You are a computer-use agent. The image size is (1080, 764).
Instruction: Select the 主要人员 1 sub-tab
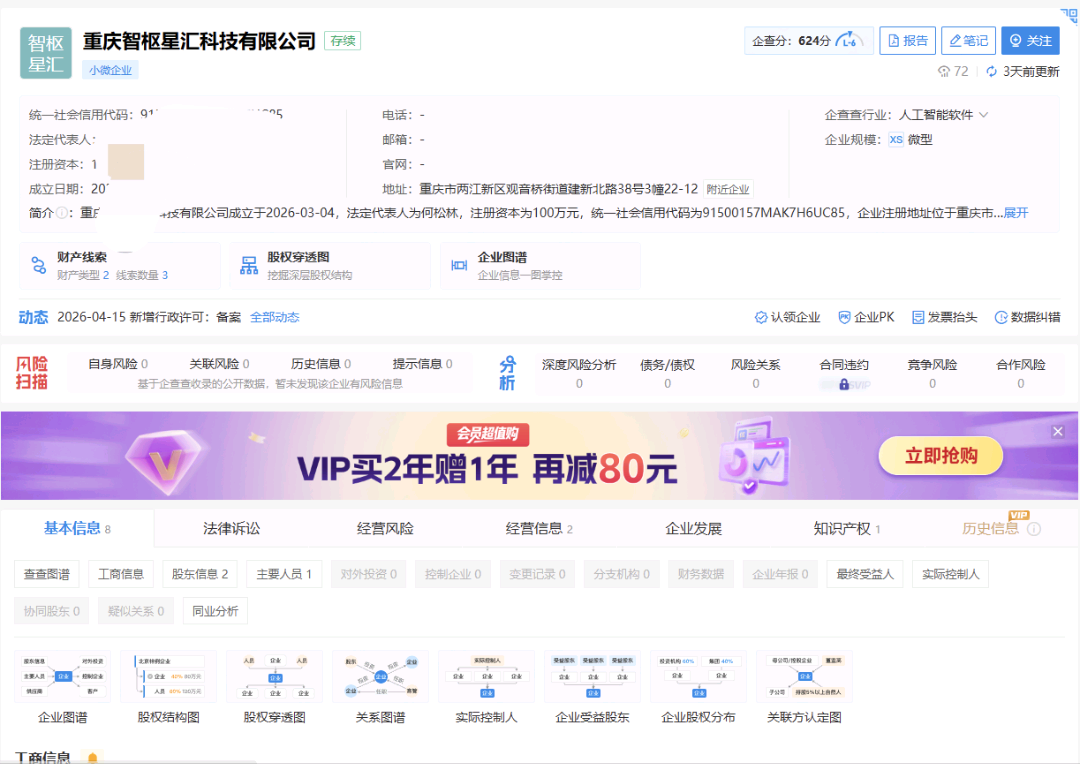click(284, 574)
